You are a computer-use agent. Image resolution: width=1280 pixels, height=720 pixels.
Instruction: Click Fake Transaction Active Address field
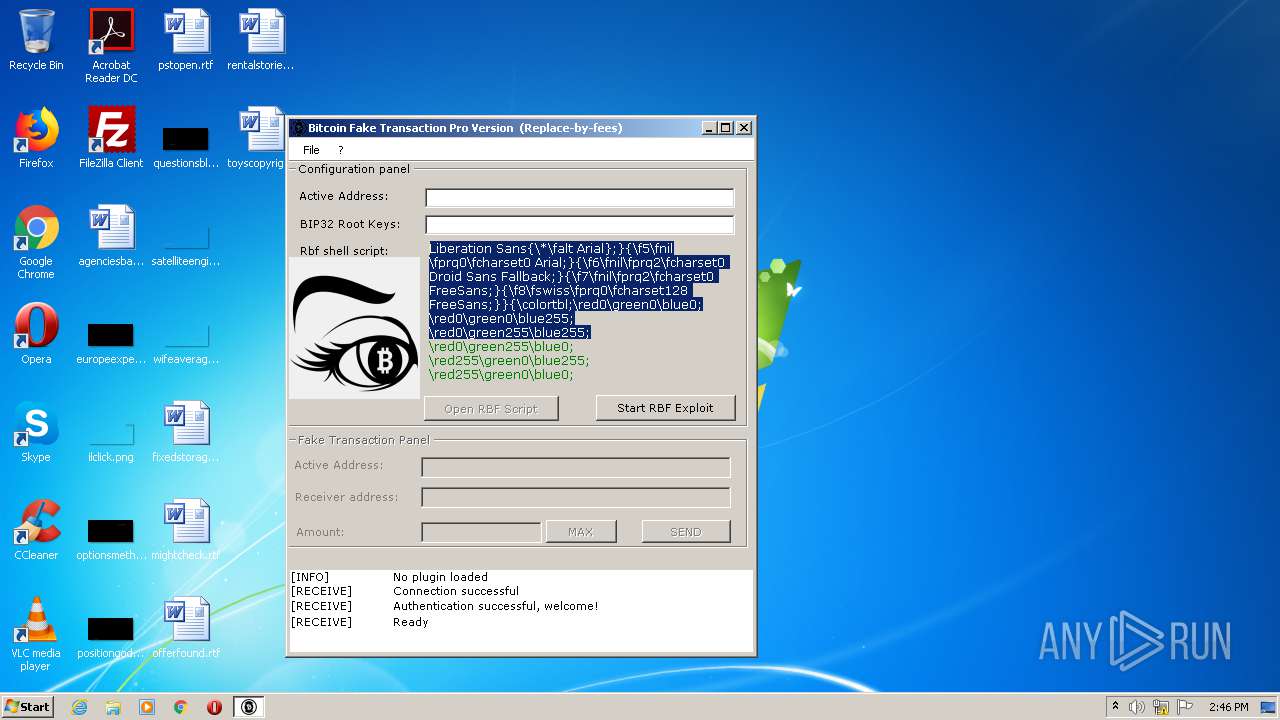pos(576,467)
